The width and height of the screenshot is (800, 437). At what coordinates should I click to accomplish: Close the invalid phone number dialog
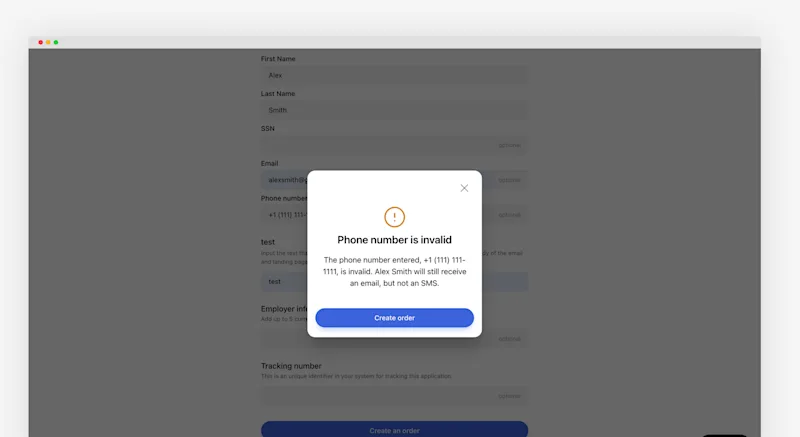464,188
